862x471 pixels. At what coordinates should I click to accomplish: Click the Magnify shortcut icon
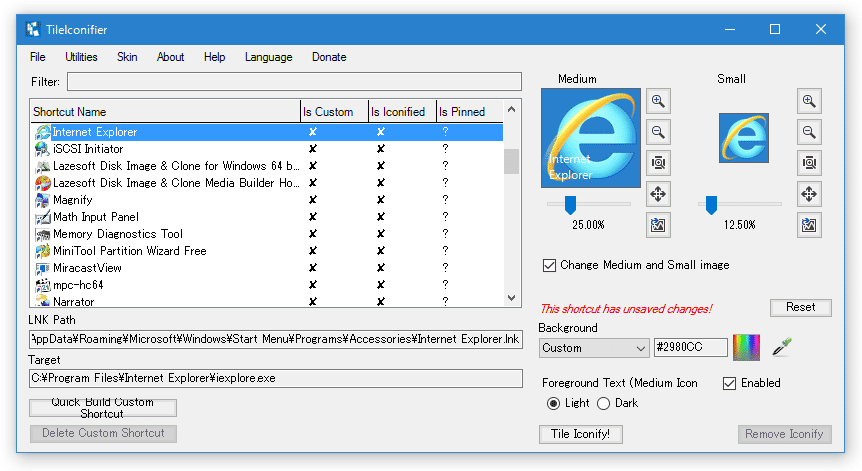[x=42, y=200]
